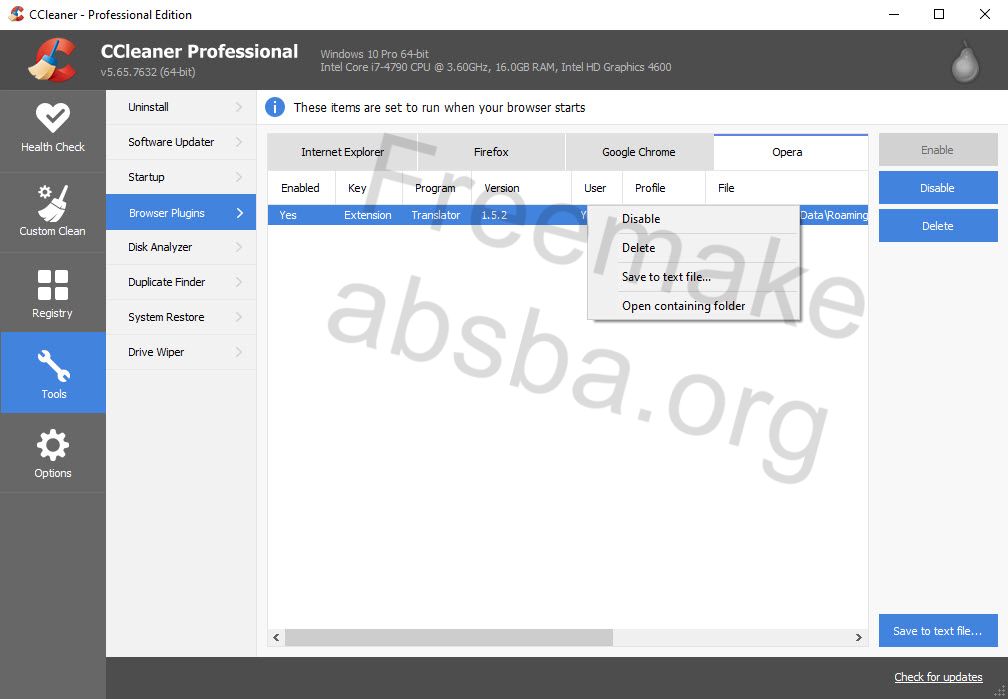
Task: Switch to Google Chrome tab
Action: [x=639, y=152]
